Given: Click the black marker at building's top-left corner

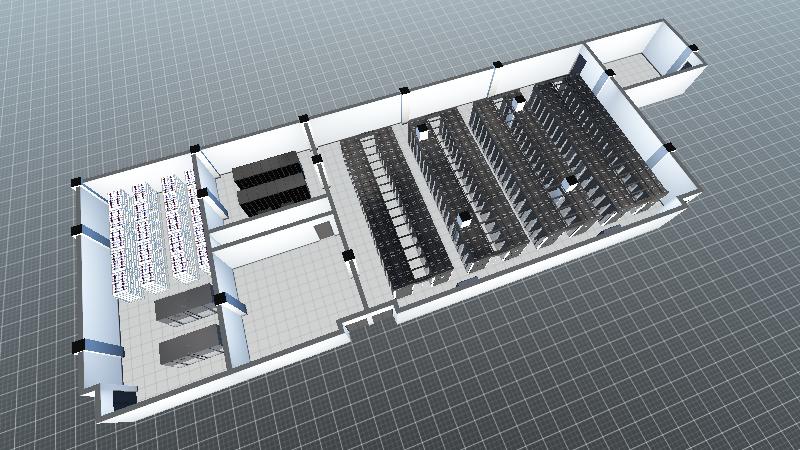Looking at the screenshot, I should click(76, 182).
